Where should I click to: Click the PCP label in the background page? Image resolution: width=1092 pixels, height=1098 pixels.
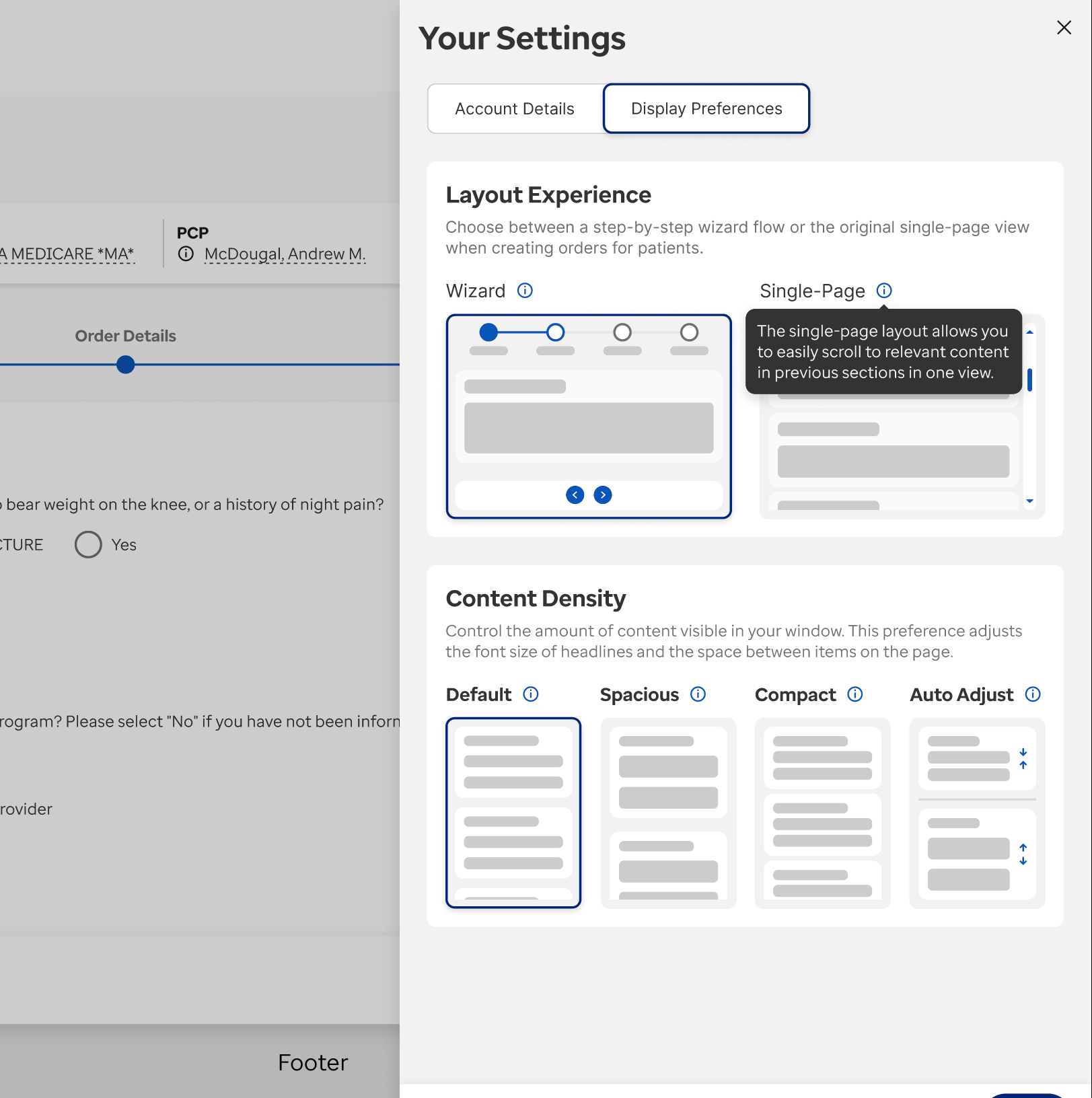tap(192, 233)
